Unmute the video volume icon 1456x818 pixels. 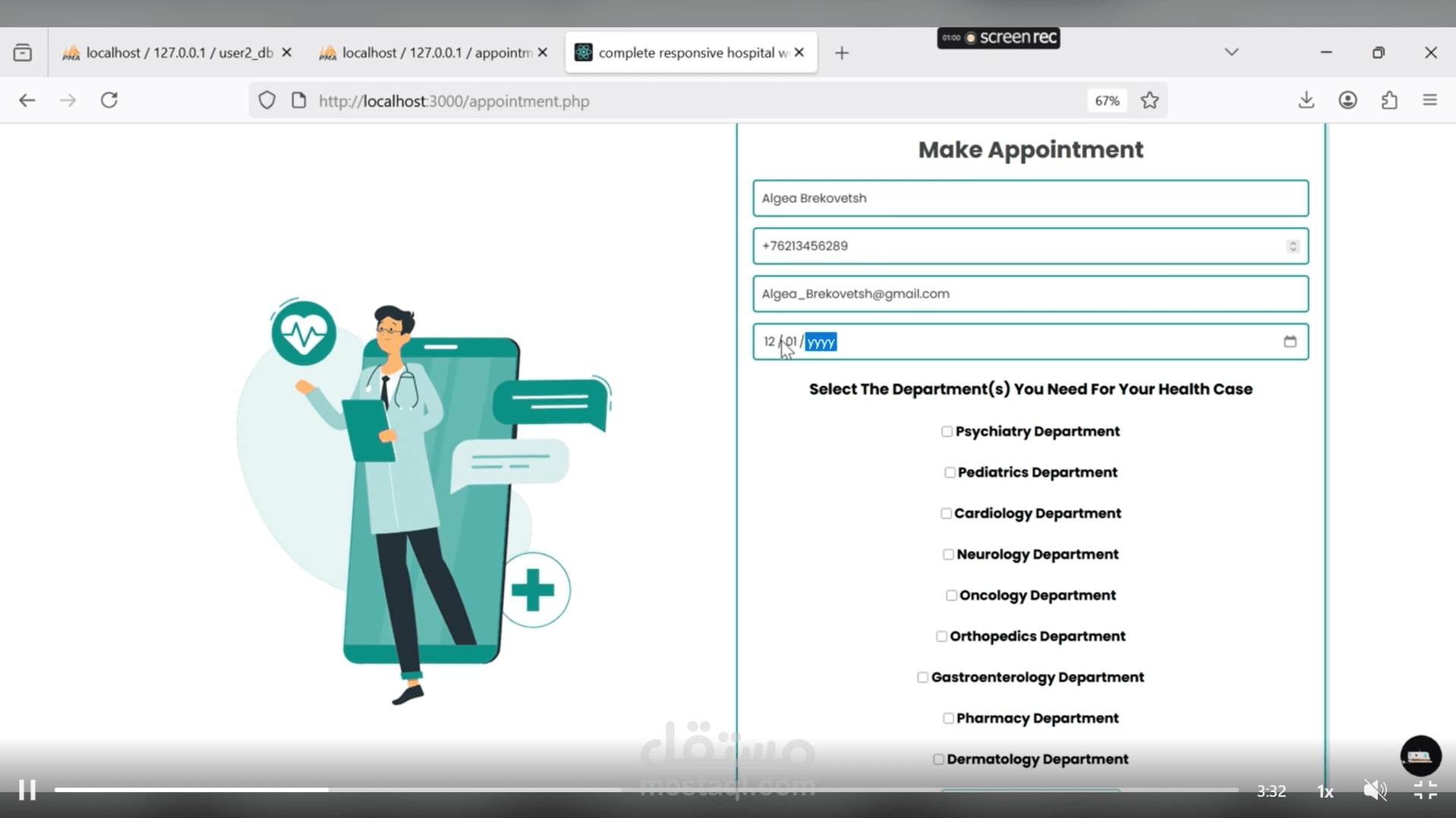pos(1375,791)
